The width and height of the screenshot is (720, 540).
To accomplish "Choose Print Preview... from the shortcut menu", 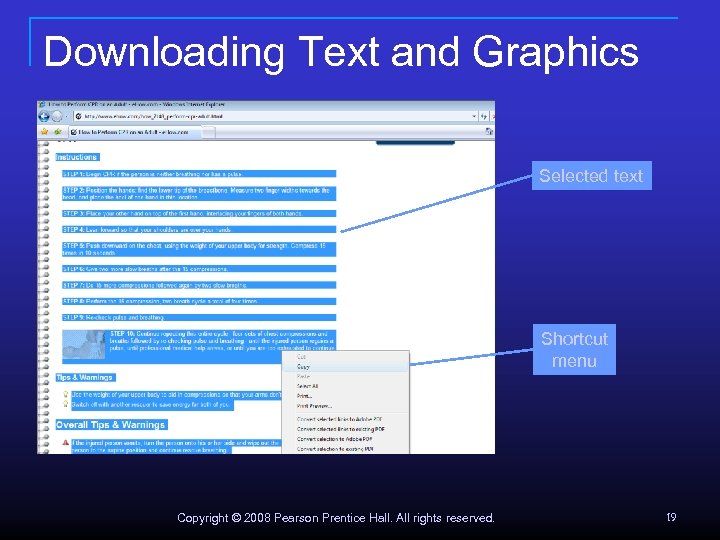I will point(345,406).
